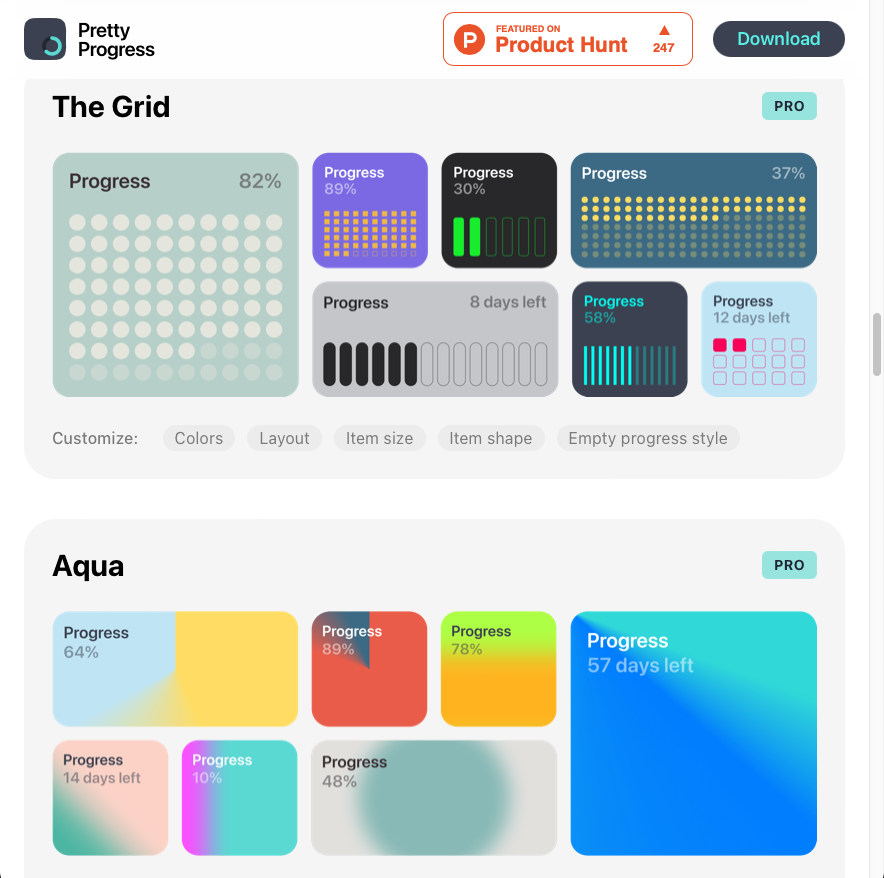Viewport: 884px width, 878px height.
Task: Click the black 30% green bars widget
Action: 499,210
